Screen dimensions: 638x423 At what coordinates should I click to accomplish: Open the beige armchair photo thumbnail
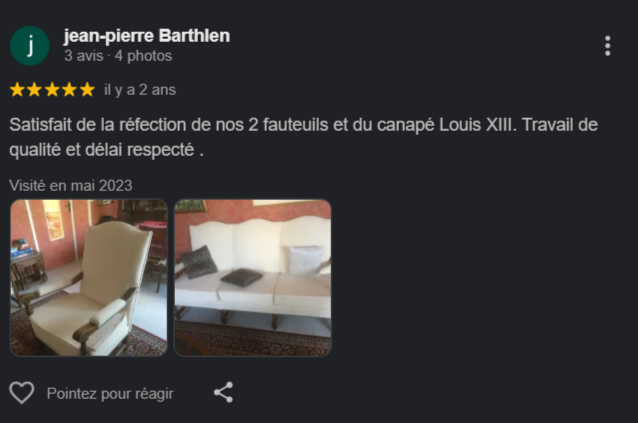tap(89, 278)
